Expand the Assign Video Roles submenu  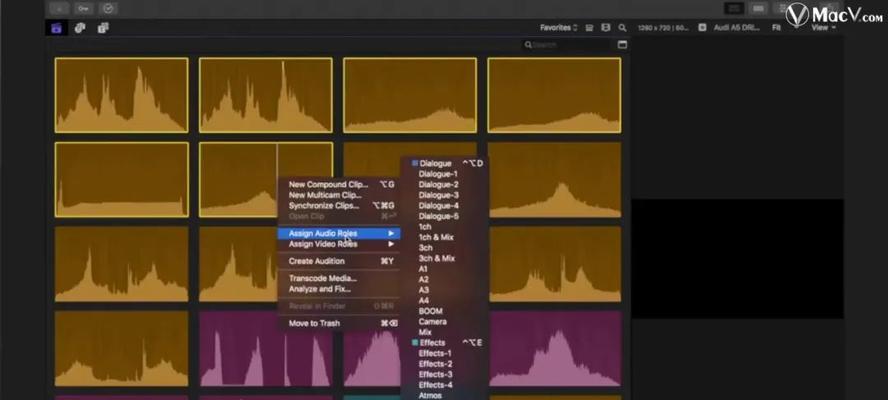click(x=339, y=244)
